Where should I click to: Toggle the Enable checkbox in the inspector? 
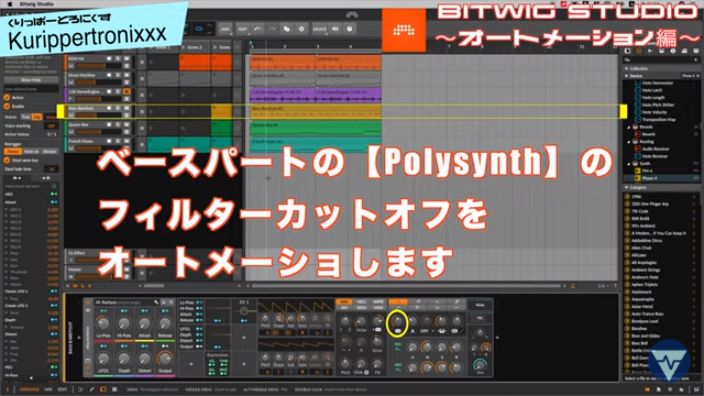(7, 106)
